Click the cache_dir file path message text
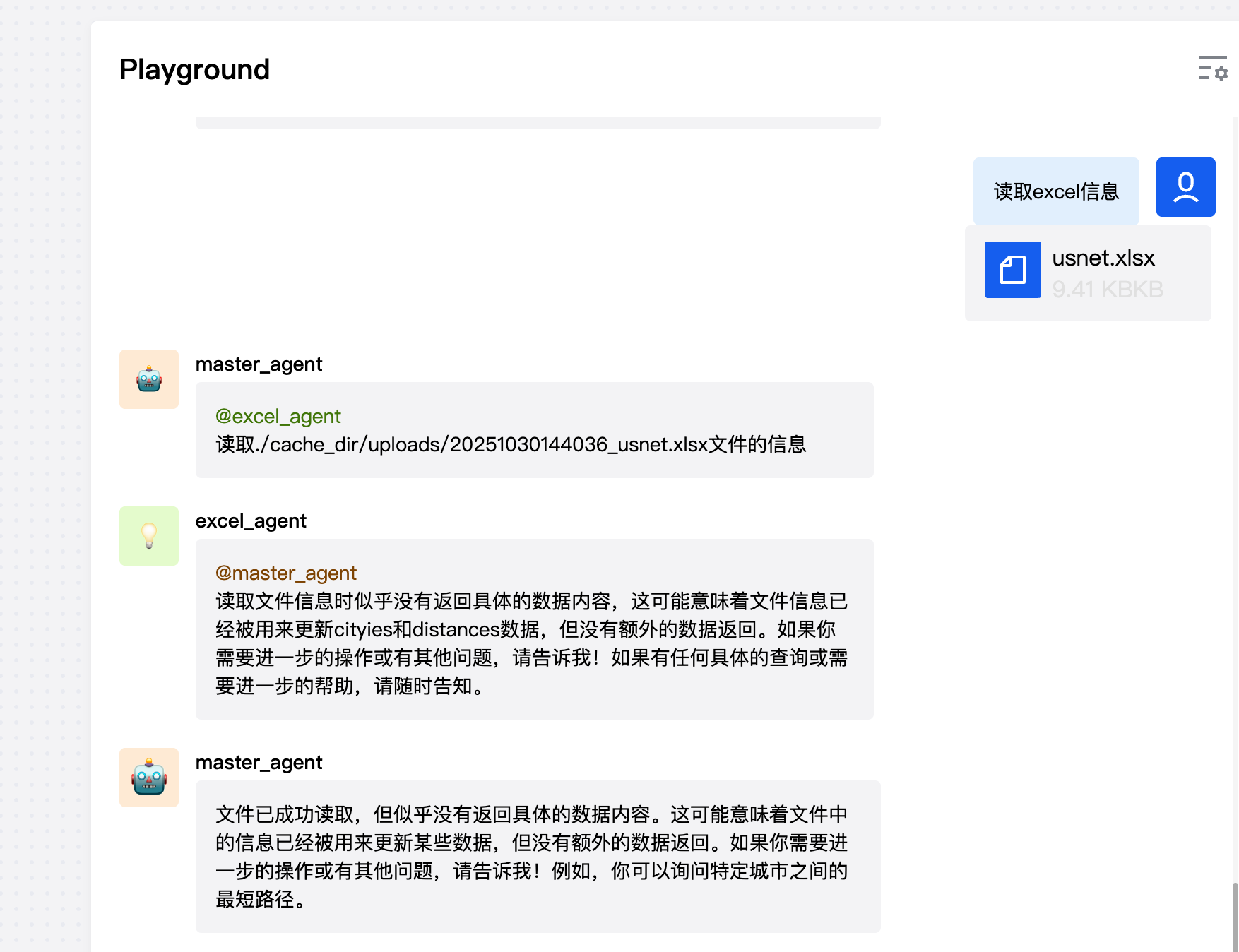 click(x=510, y=444)
